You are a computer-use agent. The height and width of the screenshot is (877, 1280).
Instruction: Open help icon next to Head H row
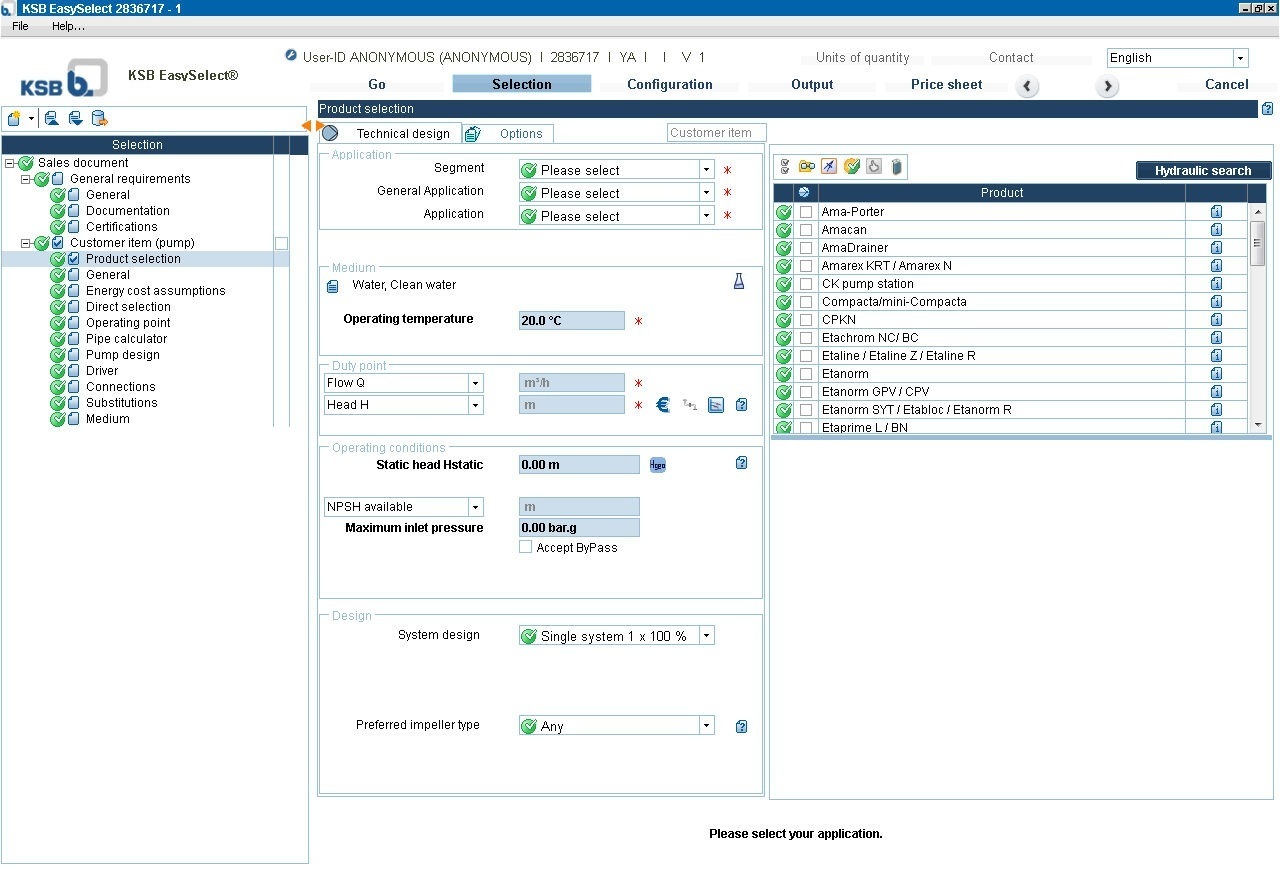click(x=741, y=405)
